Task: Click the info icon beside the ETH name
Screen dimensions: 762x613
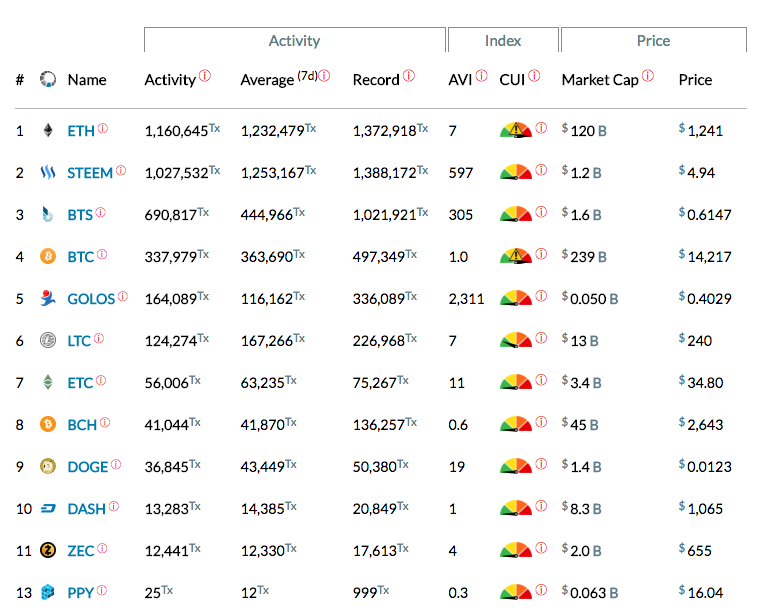Action: 103,128
